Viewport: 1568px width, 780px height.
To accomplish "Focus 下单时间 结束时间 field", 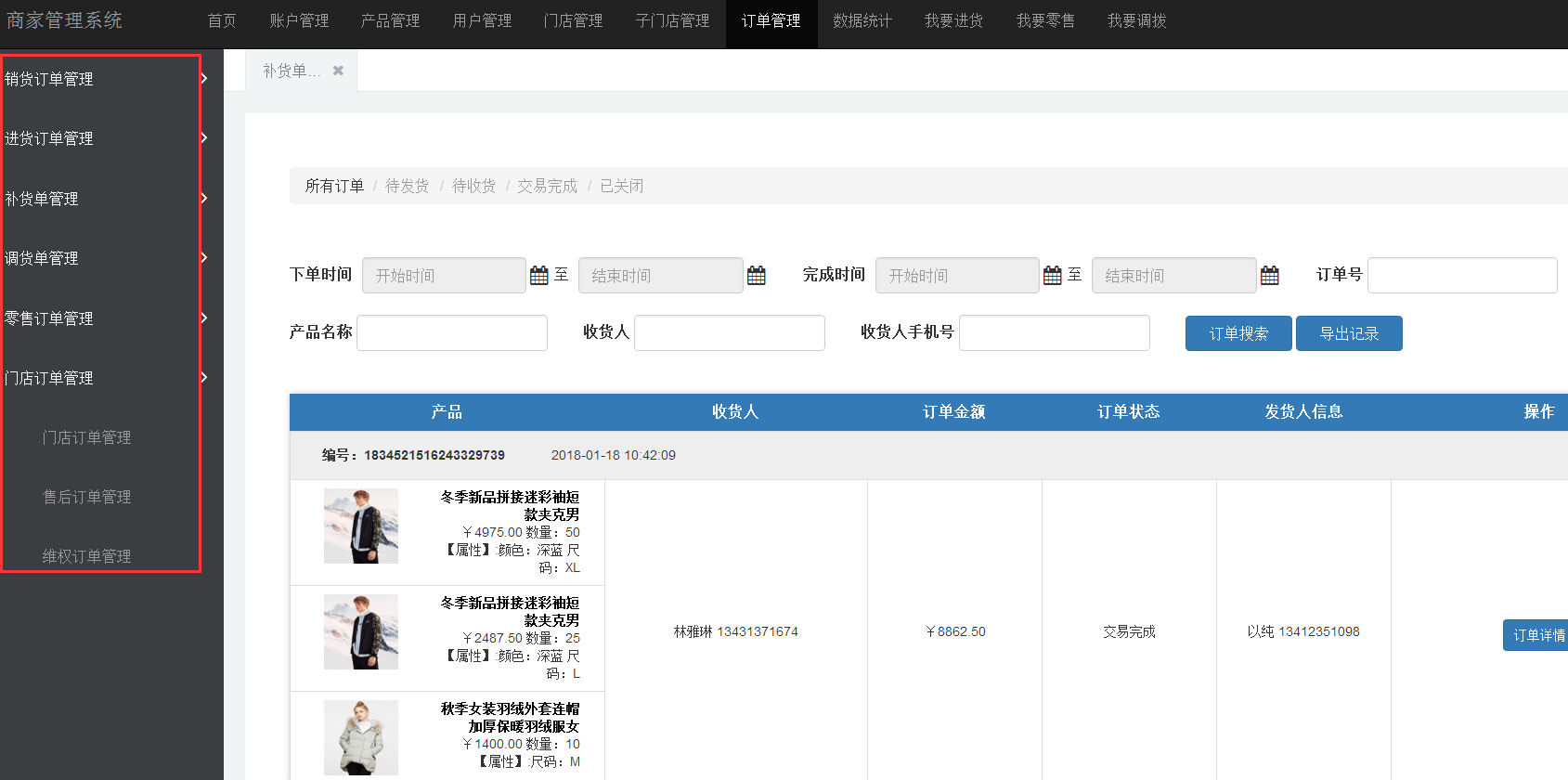I will point(661,275).
